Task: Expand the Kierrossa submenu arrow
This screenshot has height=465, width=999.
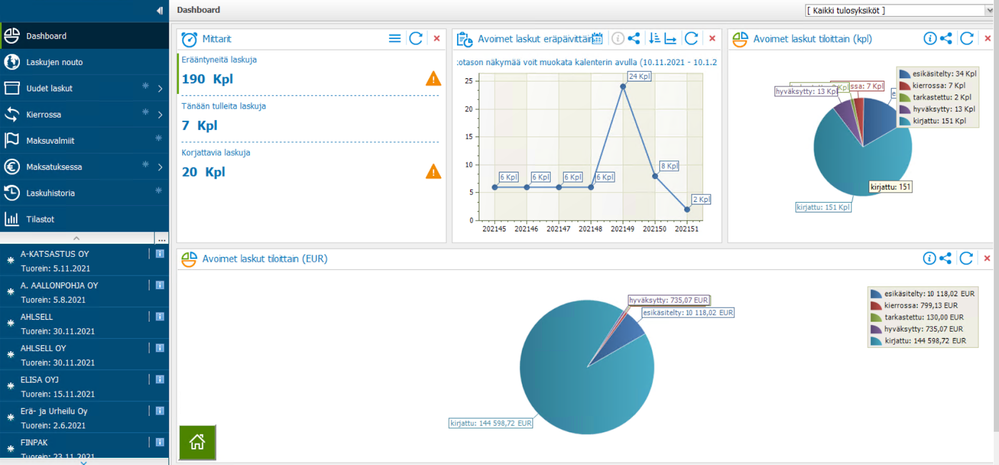Action: 160,115
